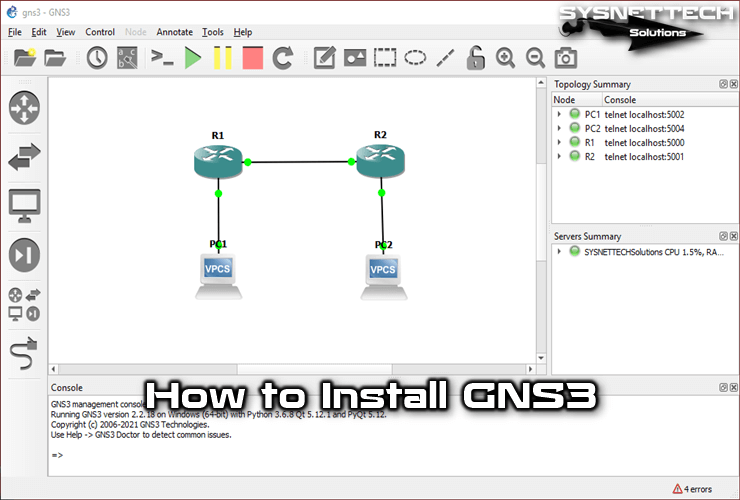Select the draw ellipse tool
The image size is (740, 500).
[x=415, y=58]
